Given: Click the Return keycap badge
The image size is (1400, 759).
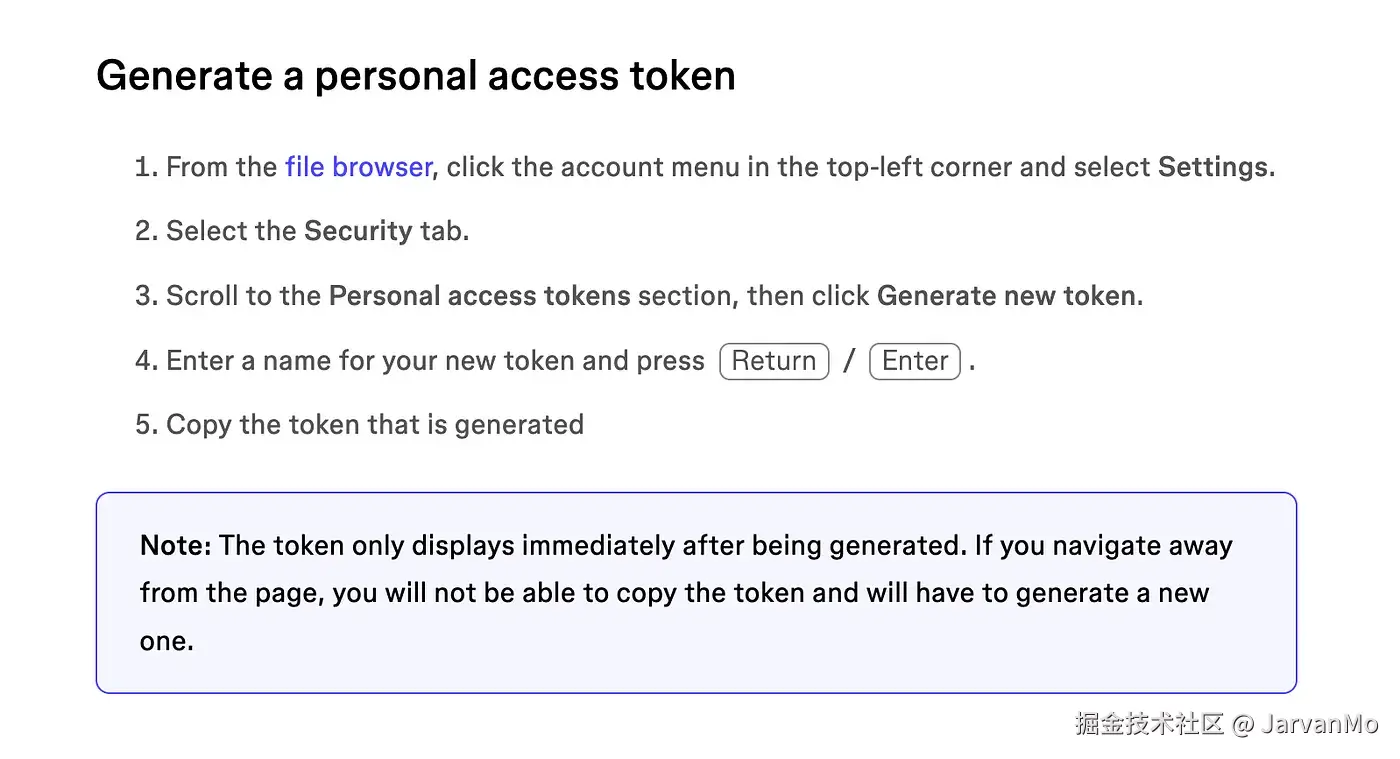Looking at the screenshot, I should tap(774, 361).
